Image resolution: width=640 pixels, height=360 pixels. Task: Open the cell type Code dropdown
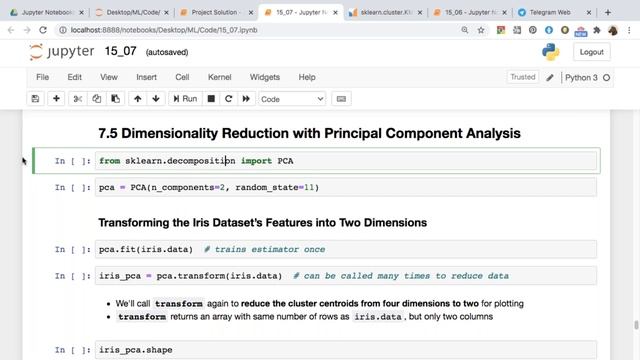click(x=292, y=99)
